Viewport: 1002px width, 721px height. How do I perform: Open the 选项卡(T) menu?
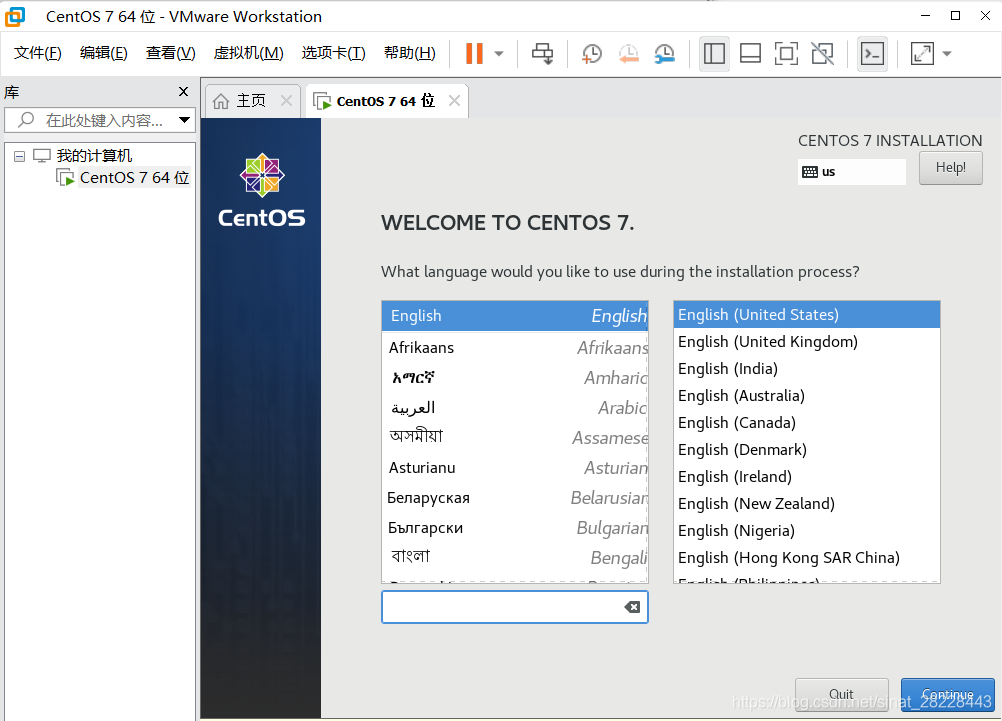tap(334, 53)
